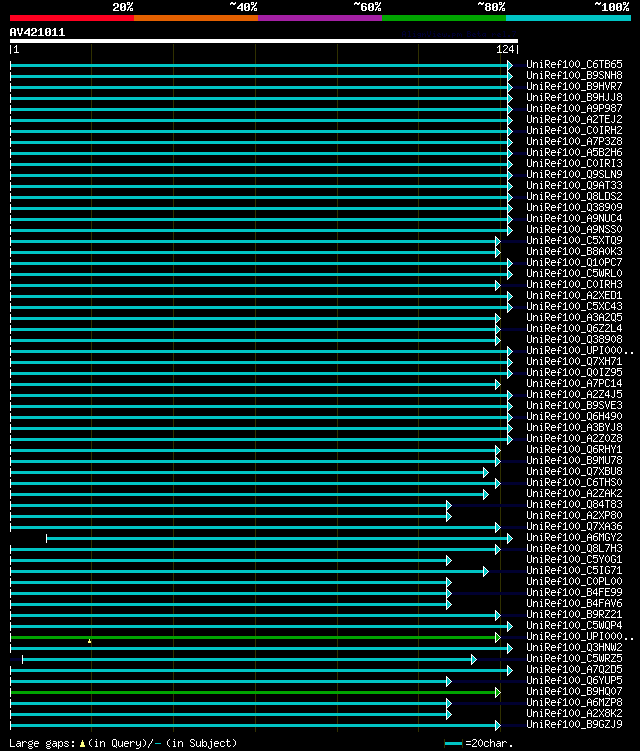Select hit label UniRef100_Q6YUP5

574,681
